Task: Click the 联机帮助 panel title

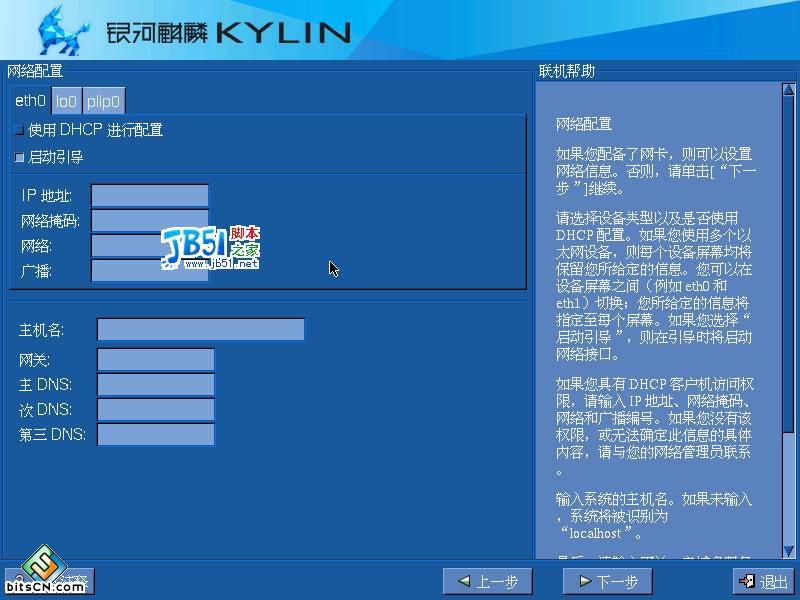Action: pyautogui.click(x=567, y=71)
